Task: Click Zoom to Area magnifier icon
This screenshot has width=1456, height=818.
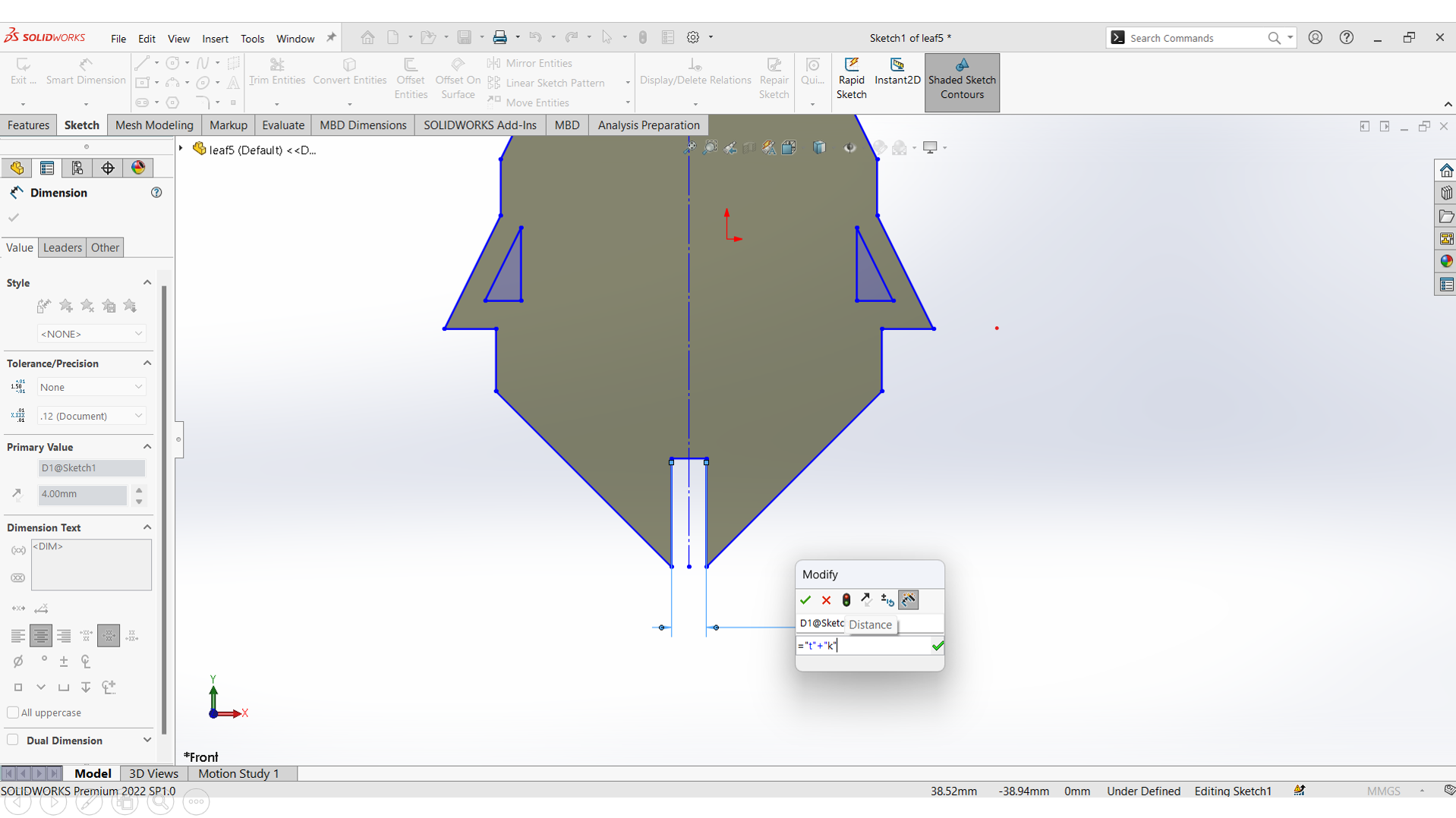Action: tap(710, 147)
